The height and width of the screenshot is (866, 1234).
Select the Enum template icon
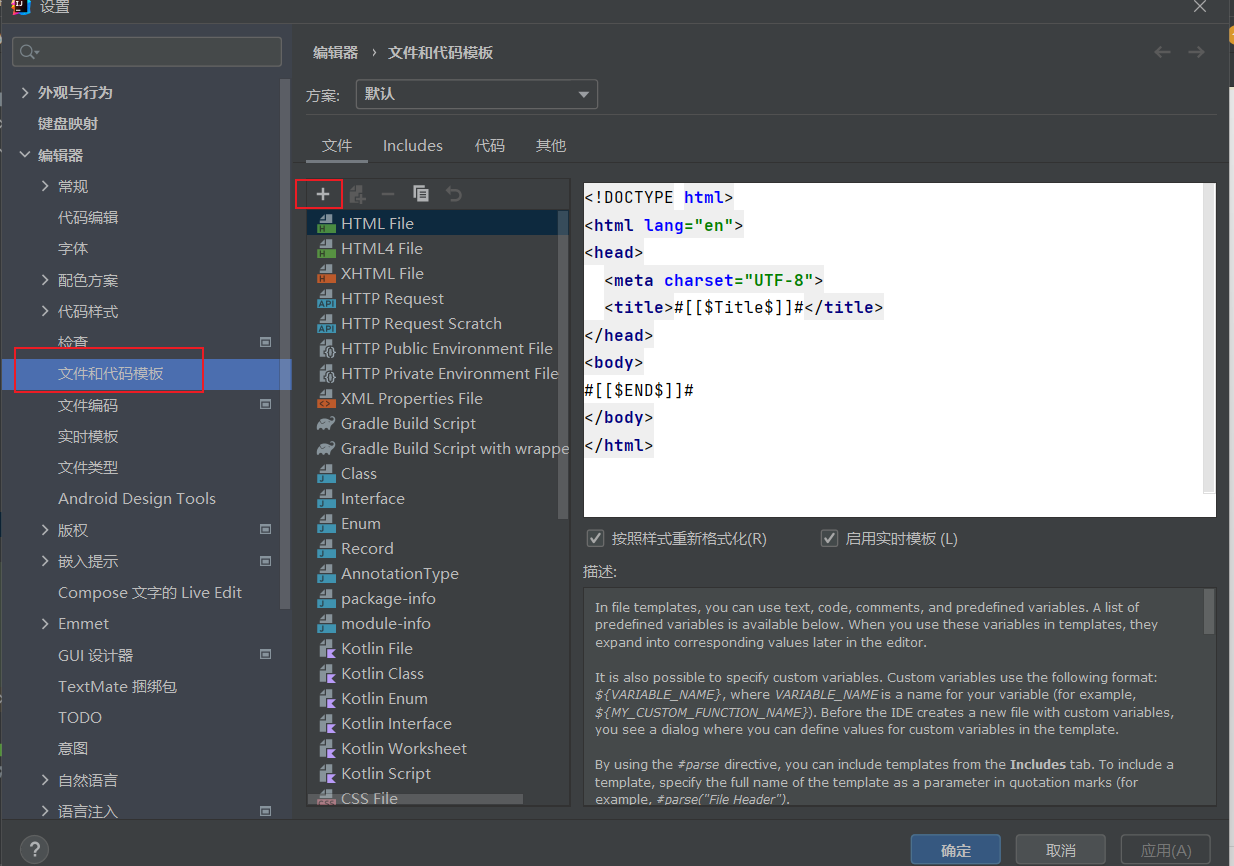pos(326,523)
